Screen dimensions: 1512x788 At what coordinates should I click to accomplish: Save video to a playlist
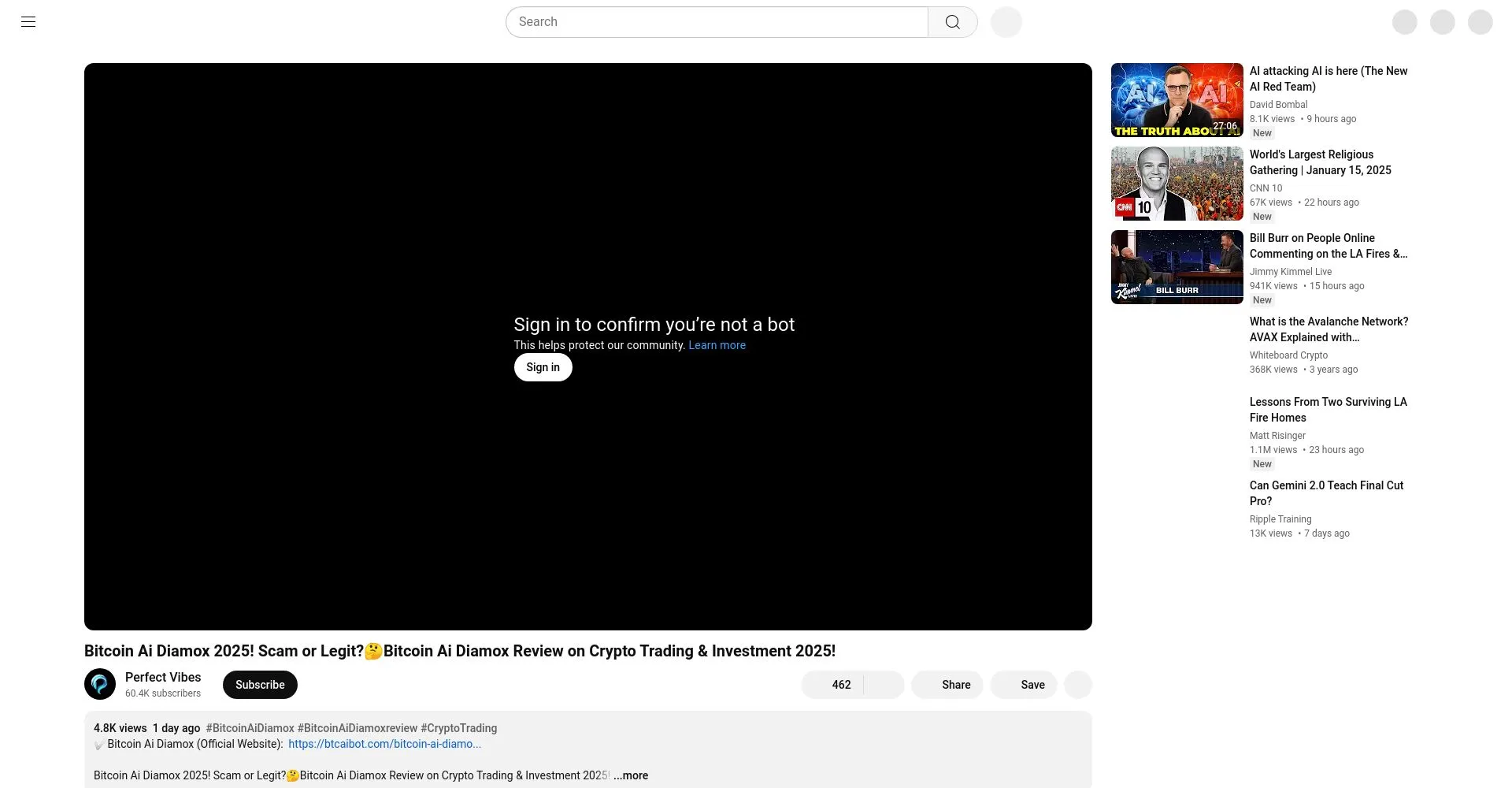point(1023,685)
